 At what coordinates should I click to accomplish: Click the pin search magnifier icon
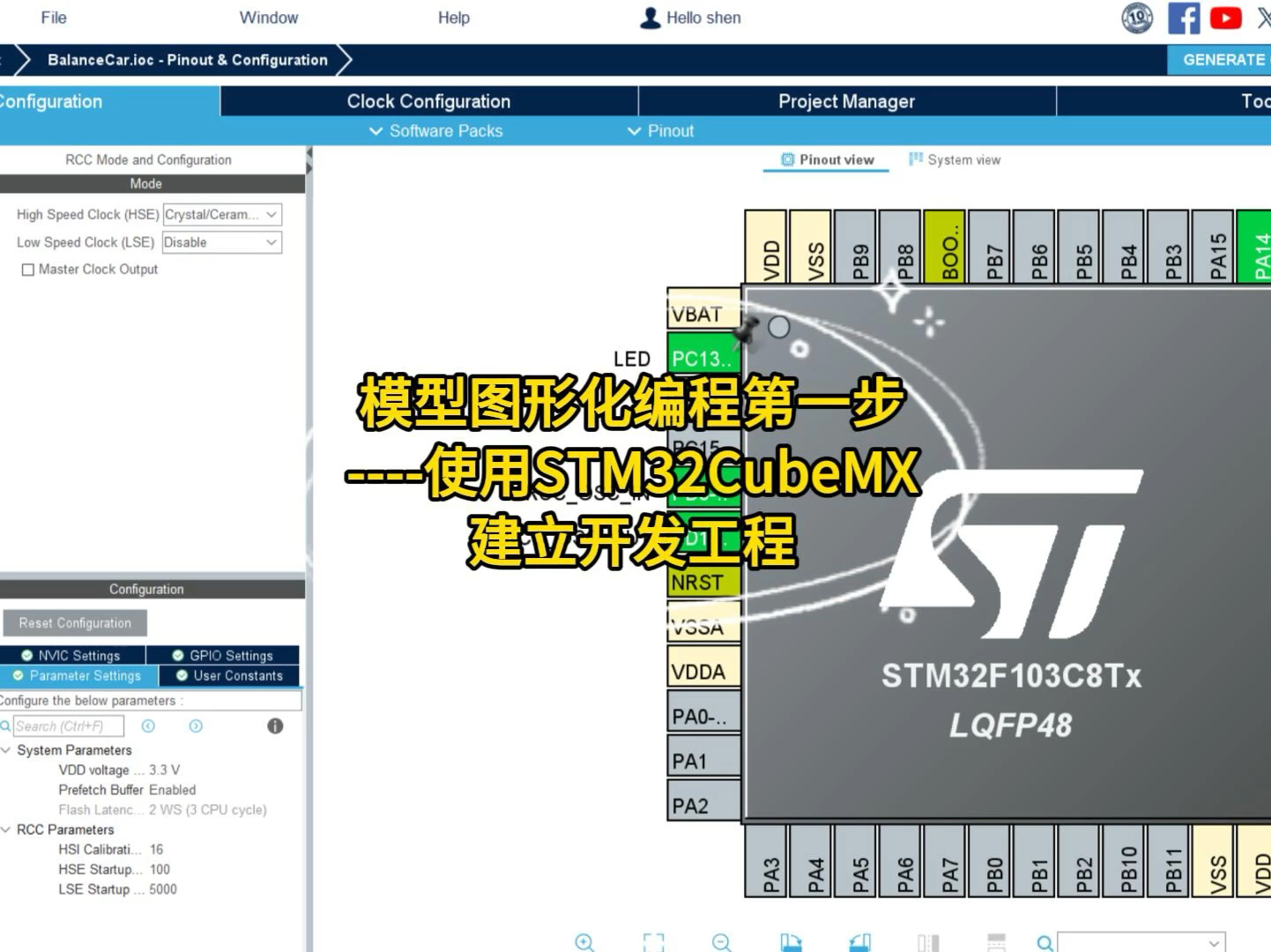[1044, 941]
